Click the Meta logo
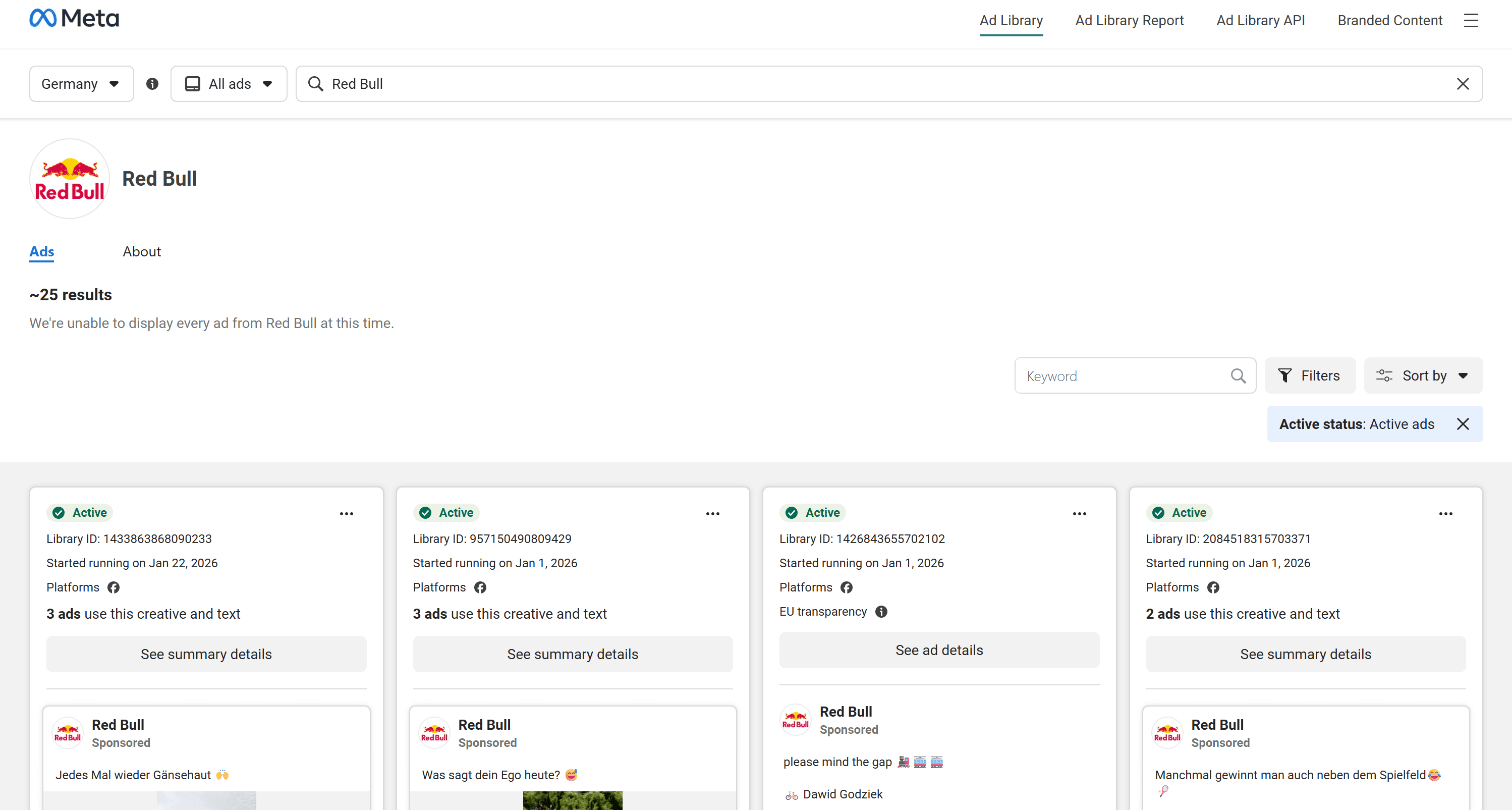The height and width of the screenshot is (810, 1512). coord(74,19)
